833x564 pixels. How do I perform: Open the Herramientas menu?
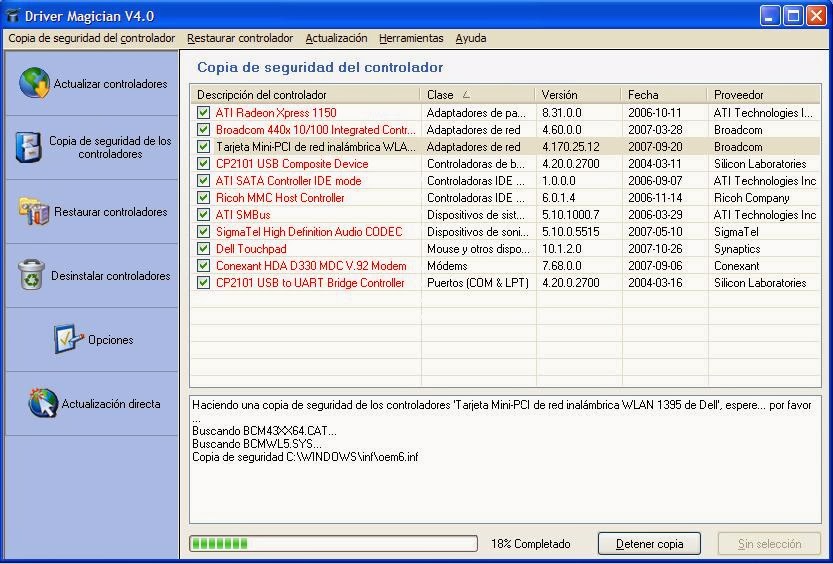coord(411,38)
